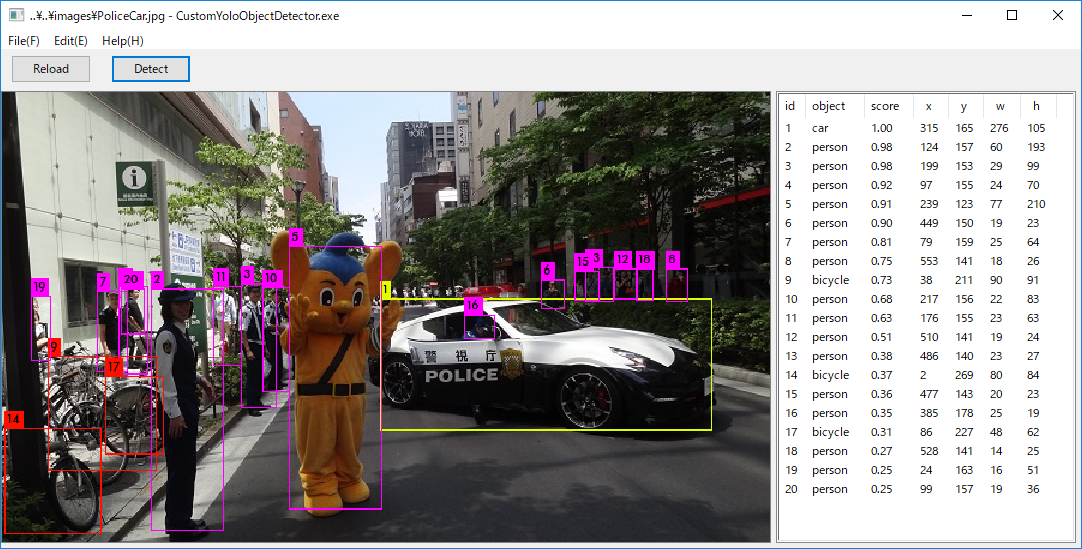Click detection label 11 on the sidewalk
Image resolution: width=1082 pixels, height=549 pixels.
tap(221, 277)
